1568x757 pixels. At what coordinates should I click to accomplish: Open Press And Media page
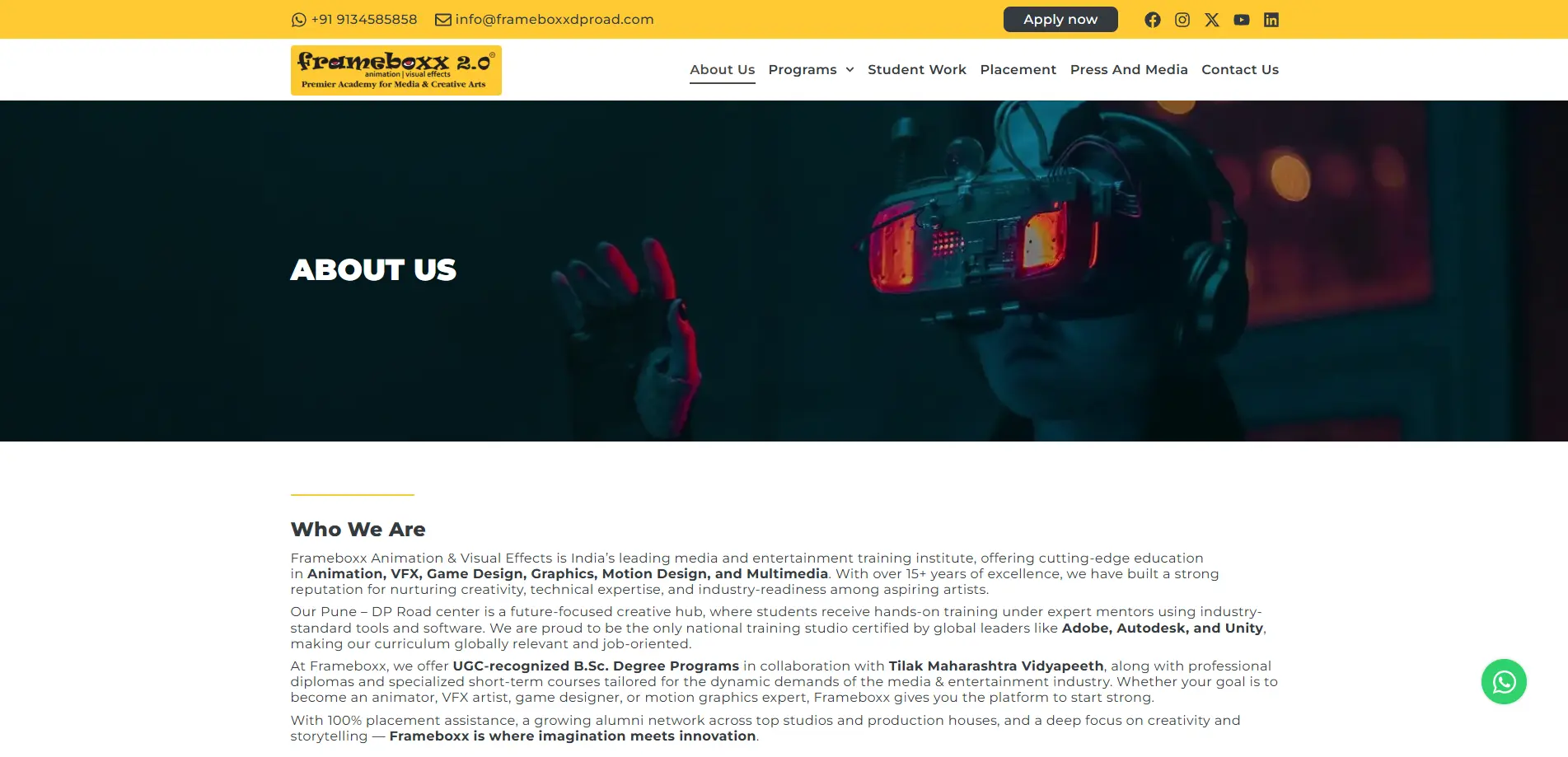[1128, 70]
